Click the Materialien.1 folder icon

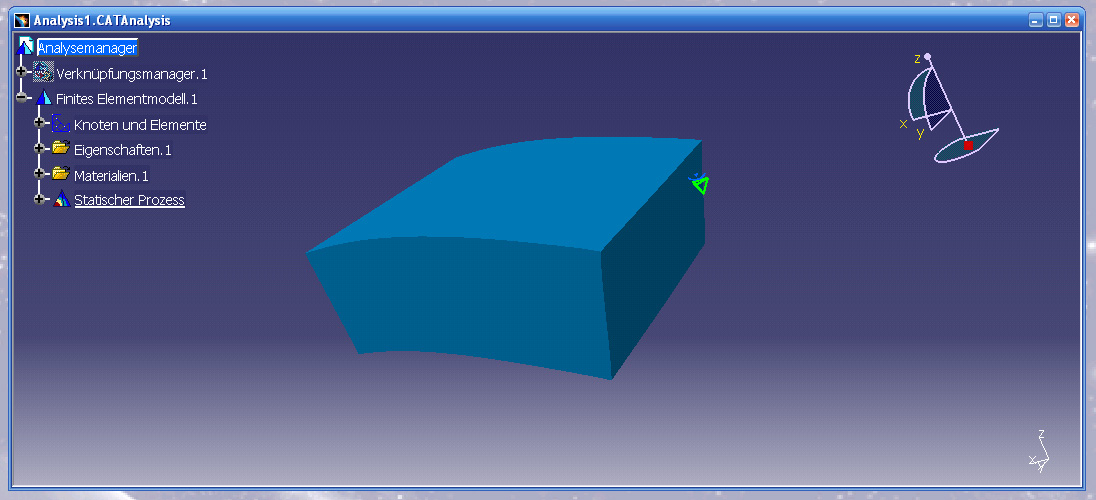[x=61, y=173]
